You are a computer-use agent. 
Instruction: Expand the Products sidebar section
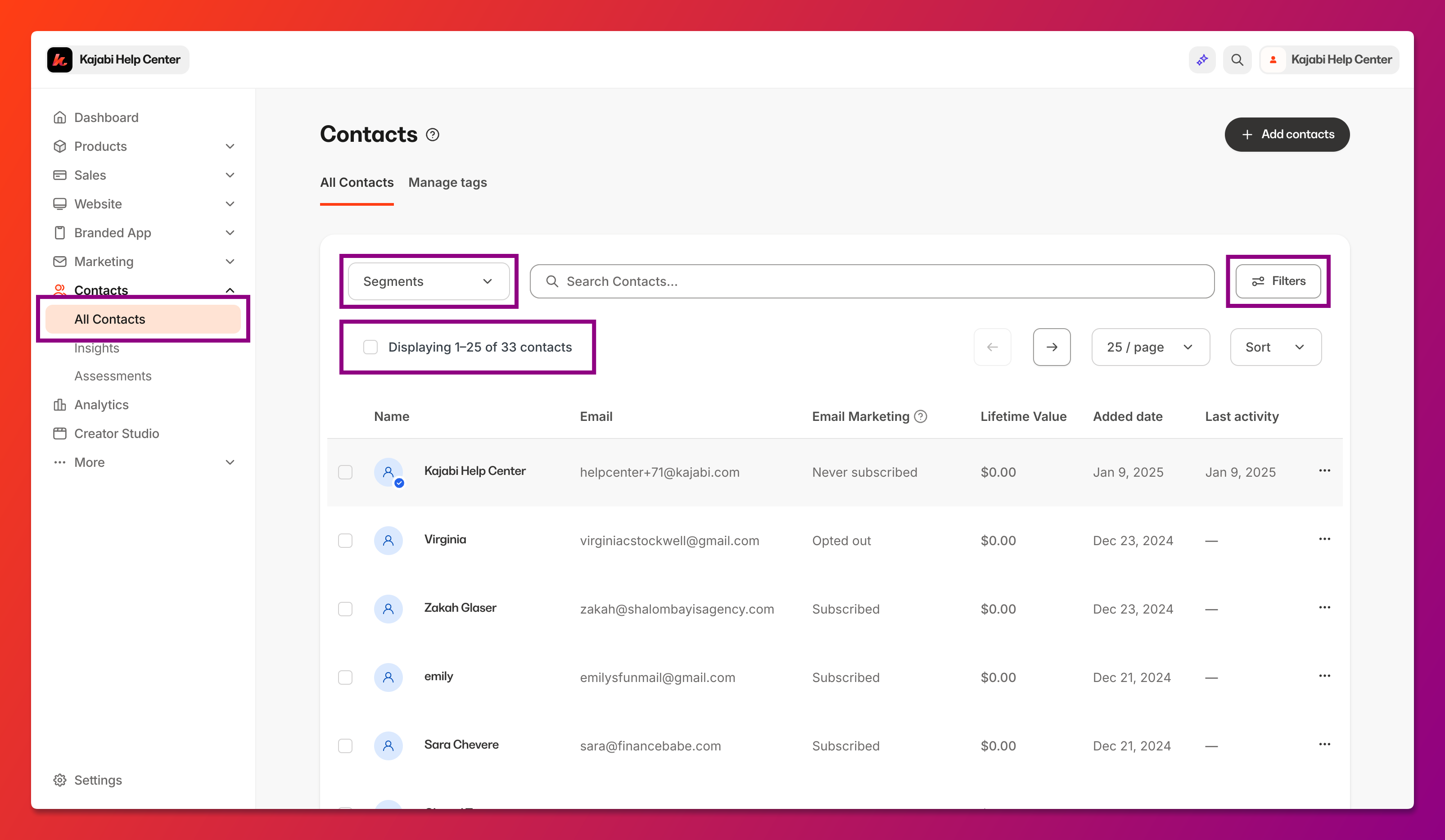click(230, 146)
